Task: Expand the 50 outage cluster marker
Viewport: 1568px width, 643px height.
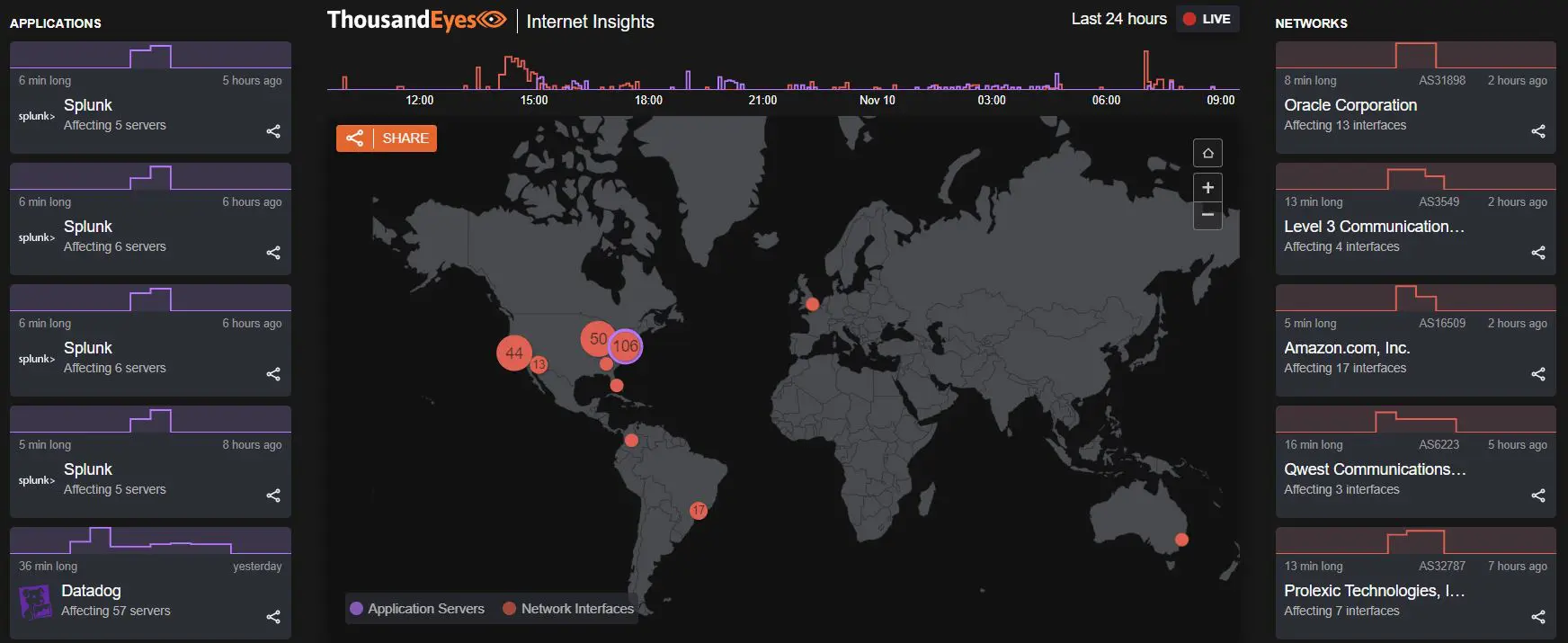Action: [x=595, y=338]
